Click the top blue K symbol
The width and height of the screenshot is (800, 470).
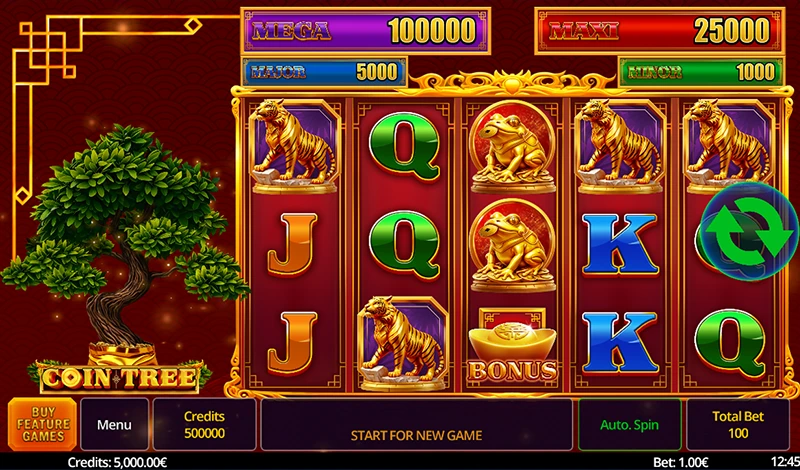620,245
